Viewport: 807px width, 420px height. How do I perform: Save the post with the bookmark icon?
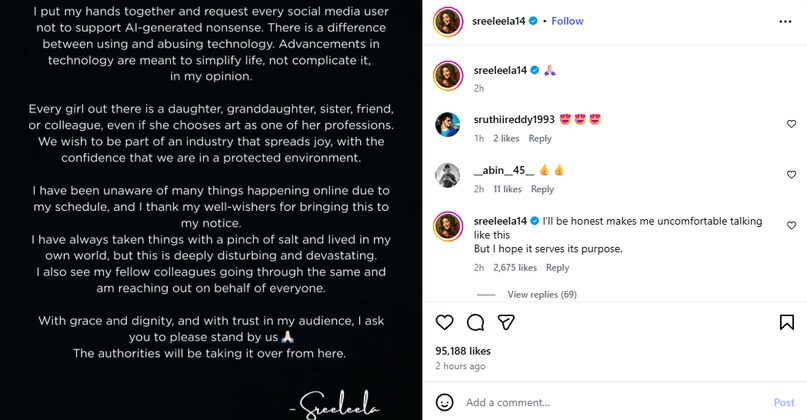pos(787,322)
